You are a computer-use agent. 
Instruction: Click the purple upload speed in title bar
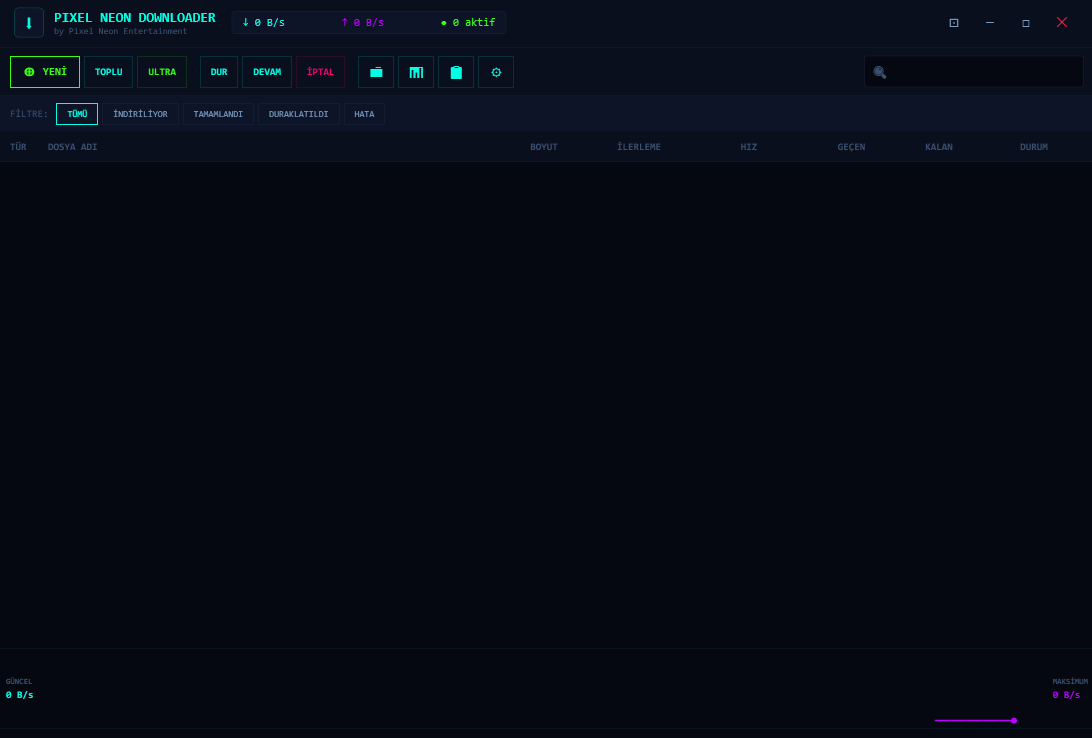pos(362,22)
